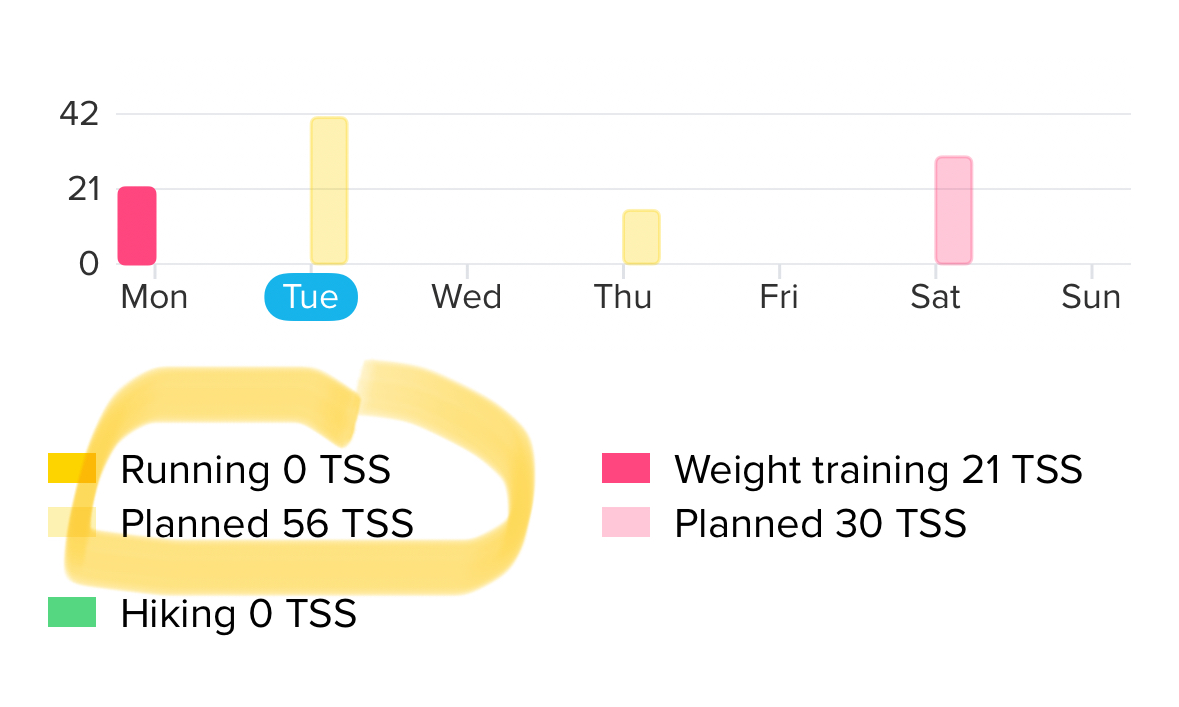
Task: Select the Thu day label
Action: click(x=623, y=297)
